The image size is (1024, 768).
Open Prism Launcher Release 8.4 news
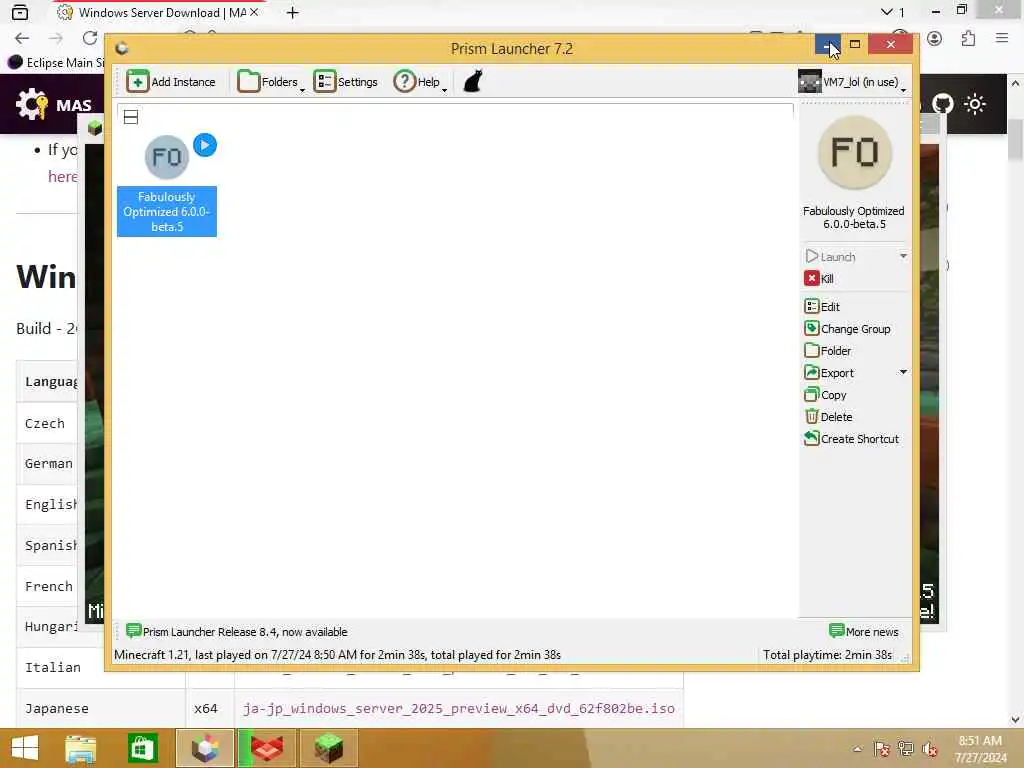(x=236, y=632)
